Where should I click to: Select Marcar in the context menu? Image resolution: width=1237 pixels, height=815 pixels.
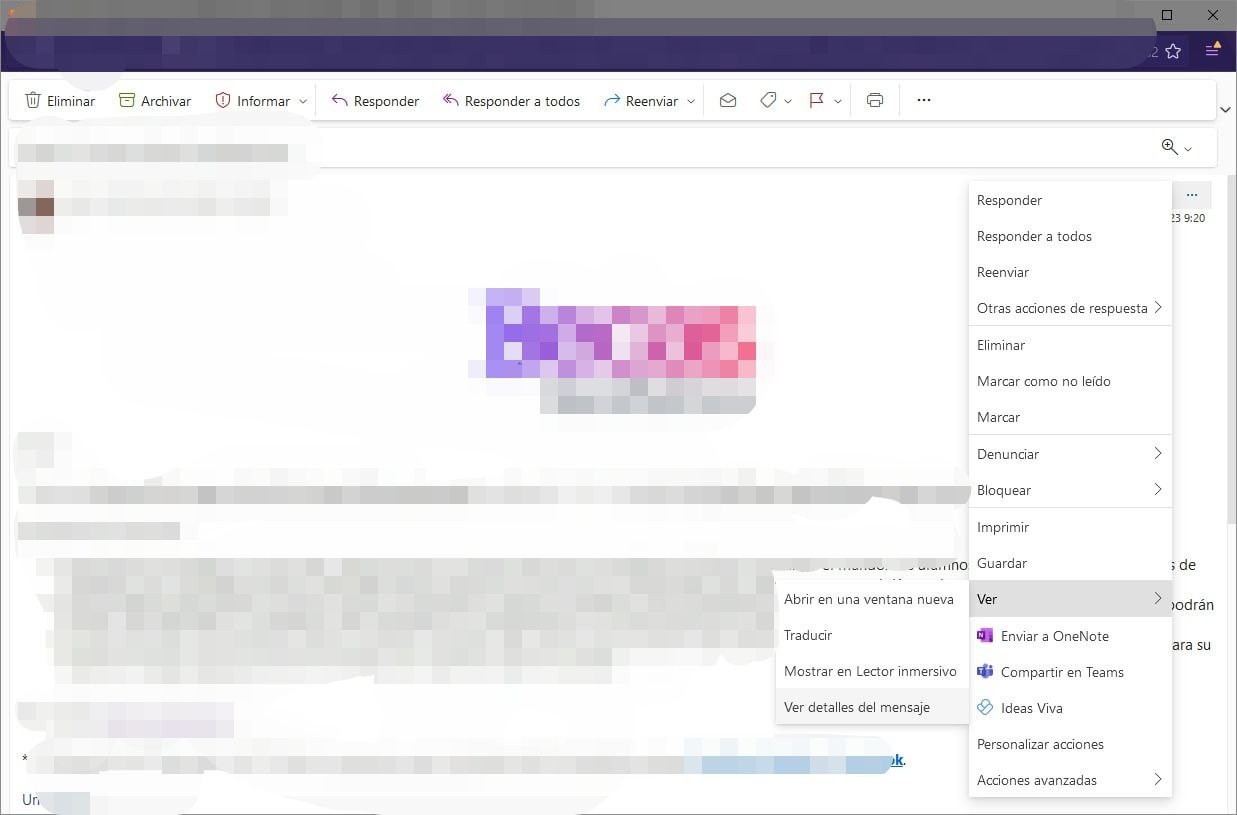[x=1070, y=417]
